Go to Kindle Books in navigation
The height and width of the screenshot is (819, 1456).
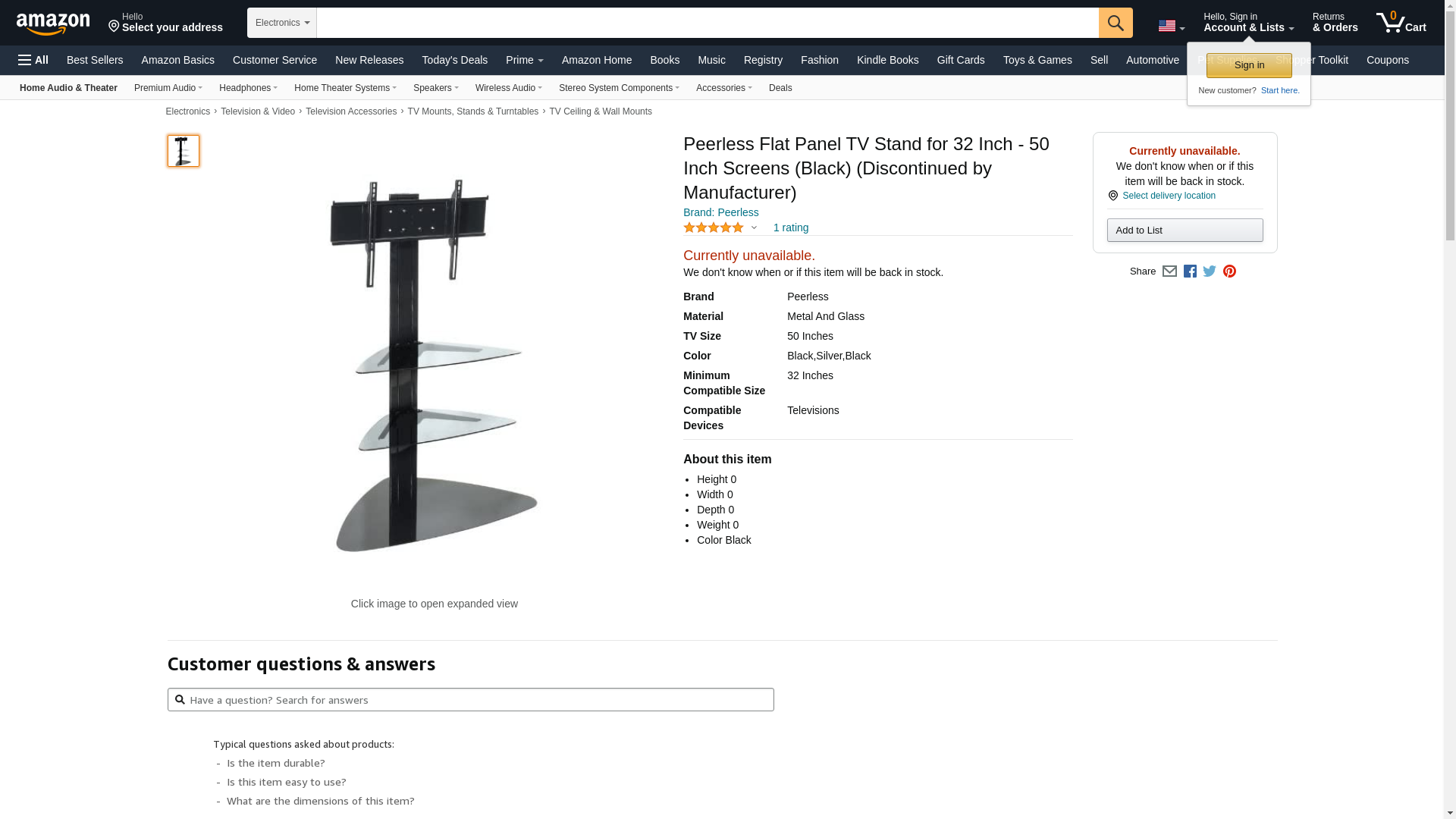(887, 60)
